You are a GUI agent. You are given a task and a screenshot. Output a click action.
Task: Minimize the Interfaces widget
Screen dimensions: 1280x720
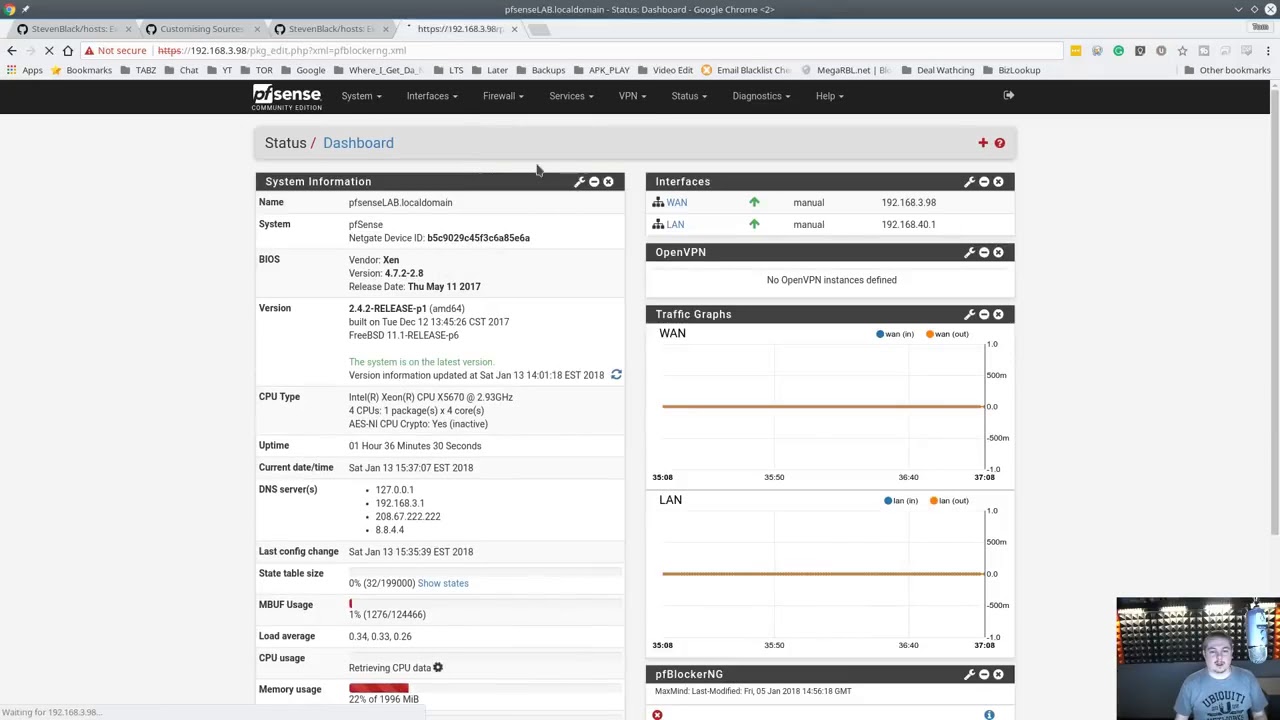984,182
